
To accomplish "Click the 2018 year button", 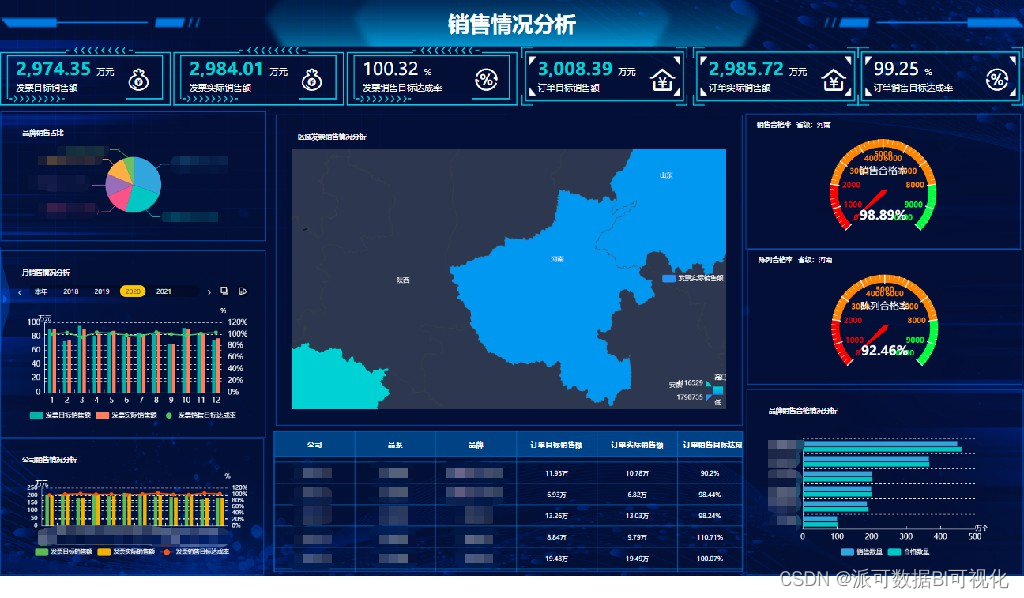I will [71, 292].
